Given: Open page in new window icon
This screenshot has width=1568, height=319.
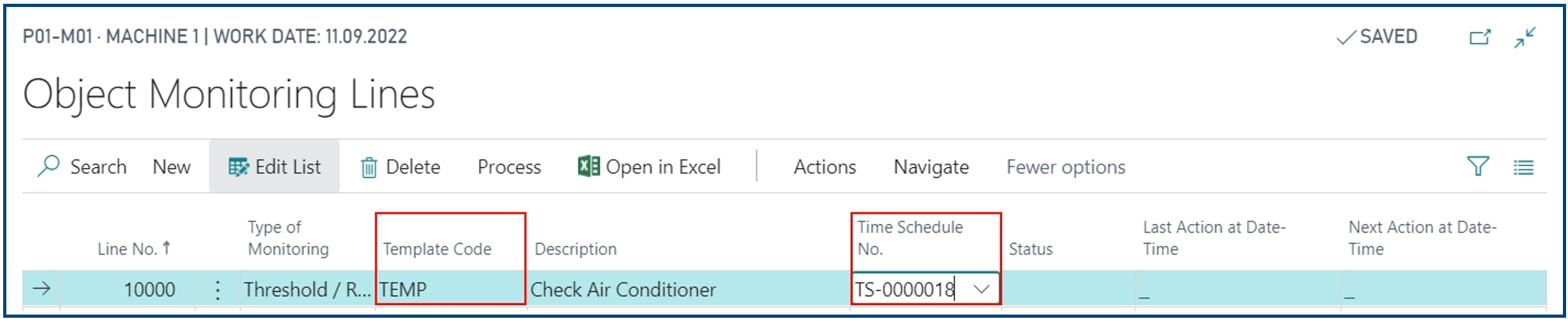Looking at the screenshot, I should coord(1480,37).
